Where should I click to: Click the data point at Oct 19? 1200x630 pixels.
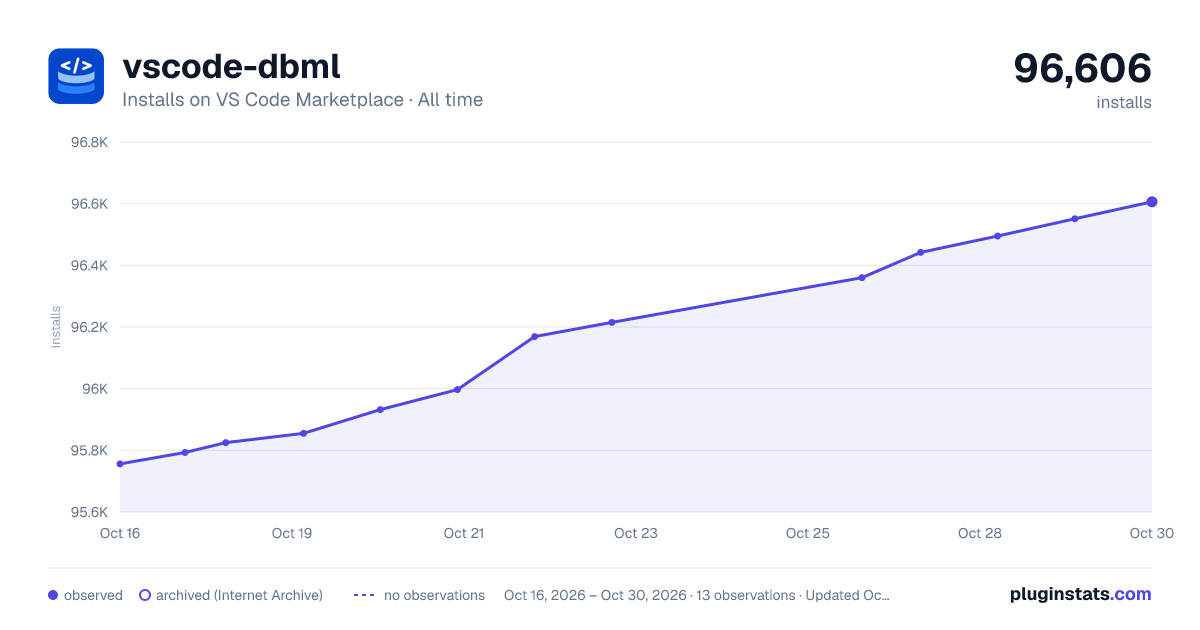click(x=303, y=433)
